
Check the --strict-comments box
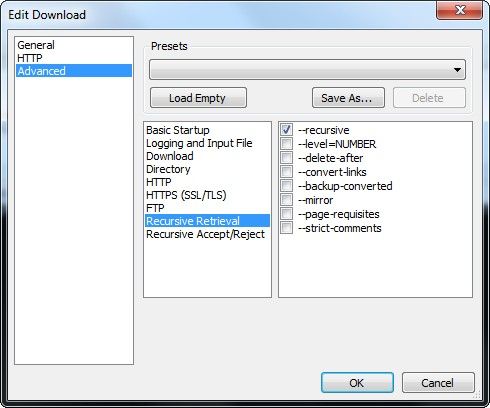pyautogui.click(x=286, y=228)
